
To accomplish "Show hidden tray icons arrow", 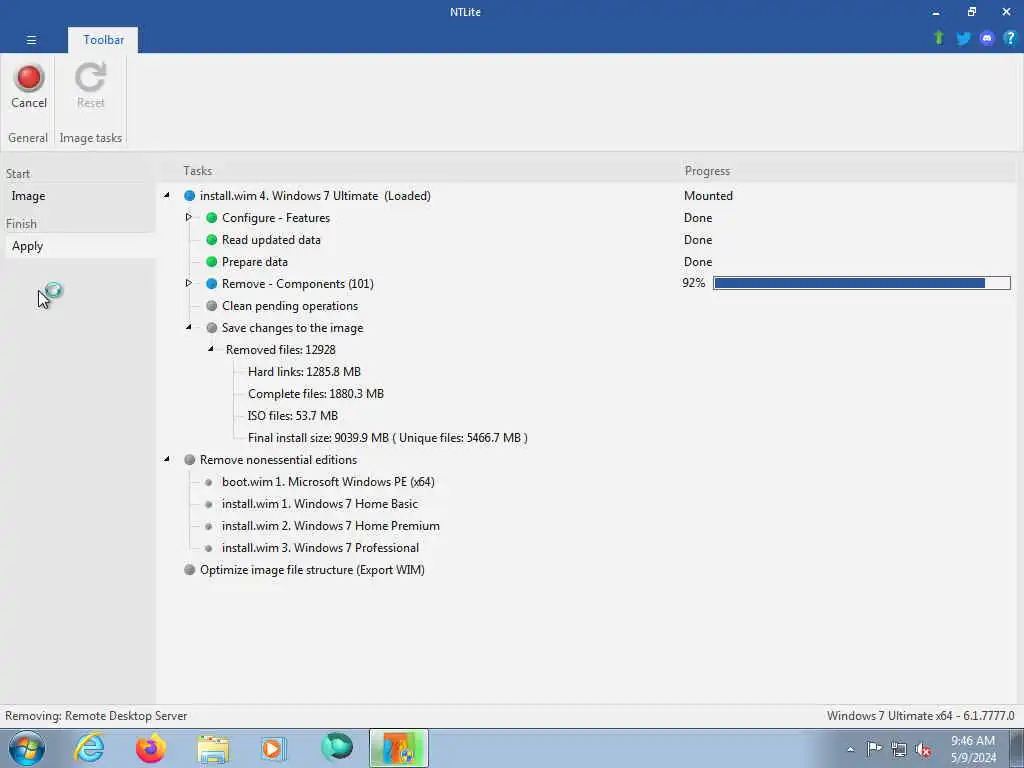I will 850,749.
